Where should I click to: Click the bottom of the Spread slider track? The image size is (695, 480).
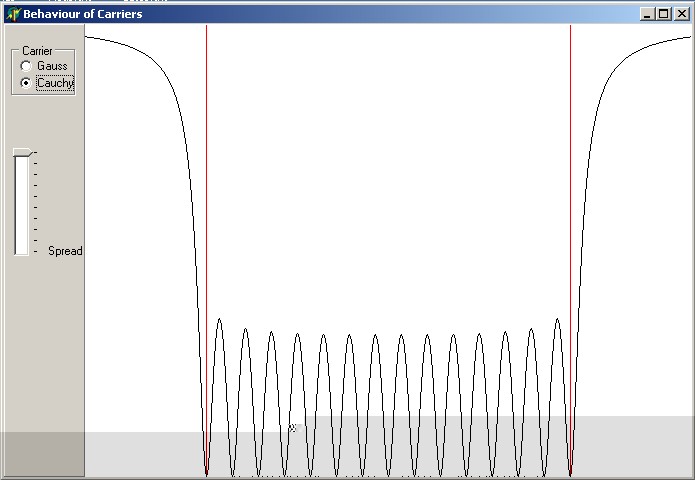tap(21, 248)
